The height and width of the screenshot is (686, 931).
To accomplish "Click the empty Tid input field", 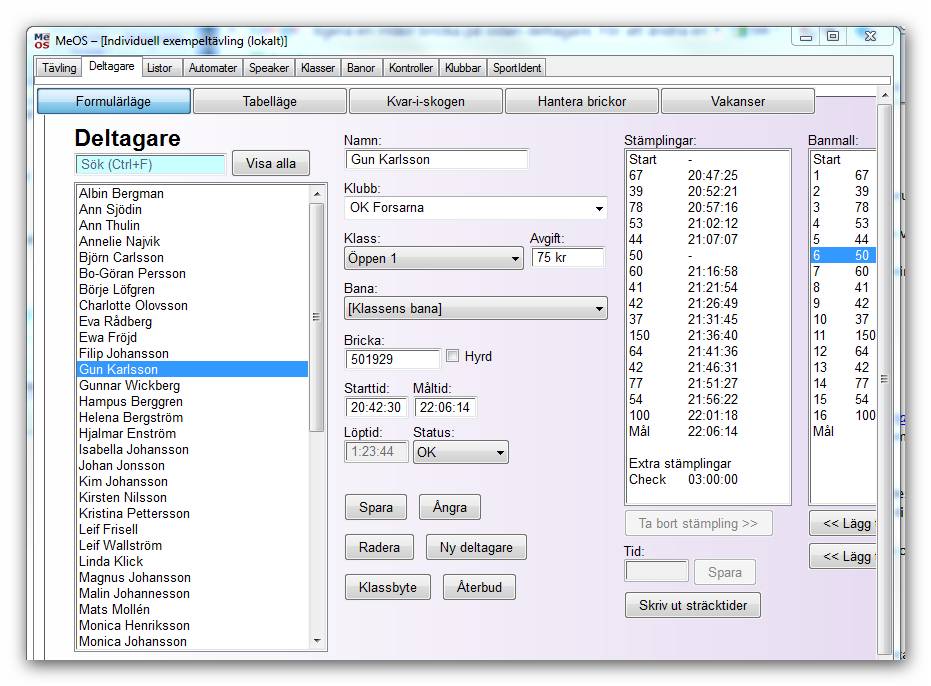I will (657, 571).
